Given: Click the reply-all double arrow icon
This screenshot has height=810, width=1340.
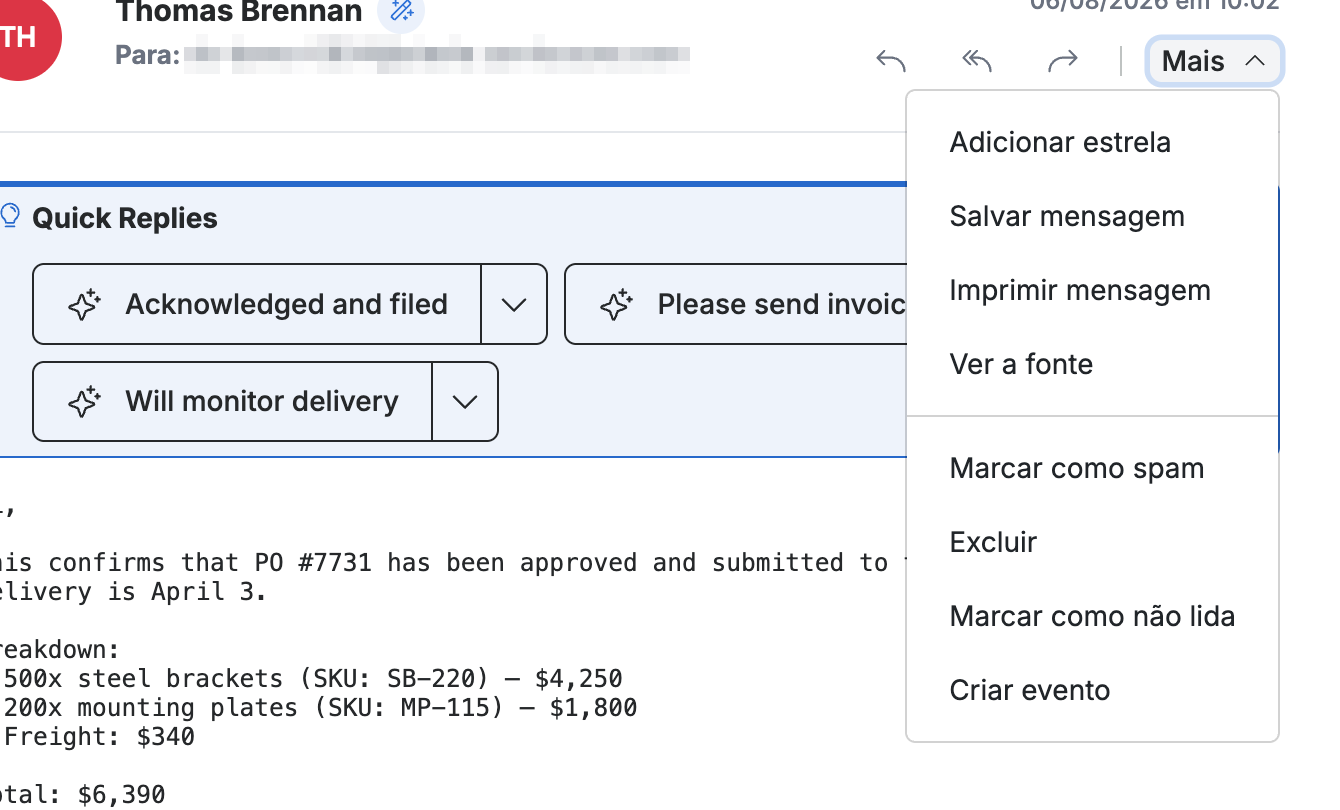Looking at the screenshot, I should [x=977, y=61].
